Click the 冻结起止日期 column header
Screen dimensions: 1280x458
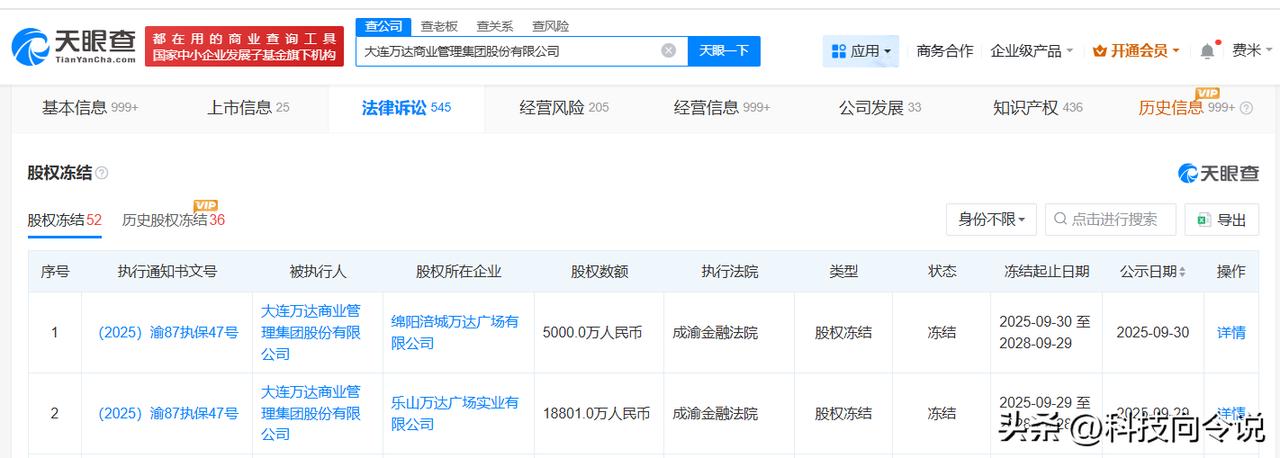1047,272
